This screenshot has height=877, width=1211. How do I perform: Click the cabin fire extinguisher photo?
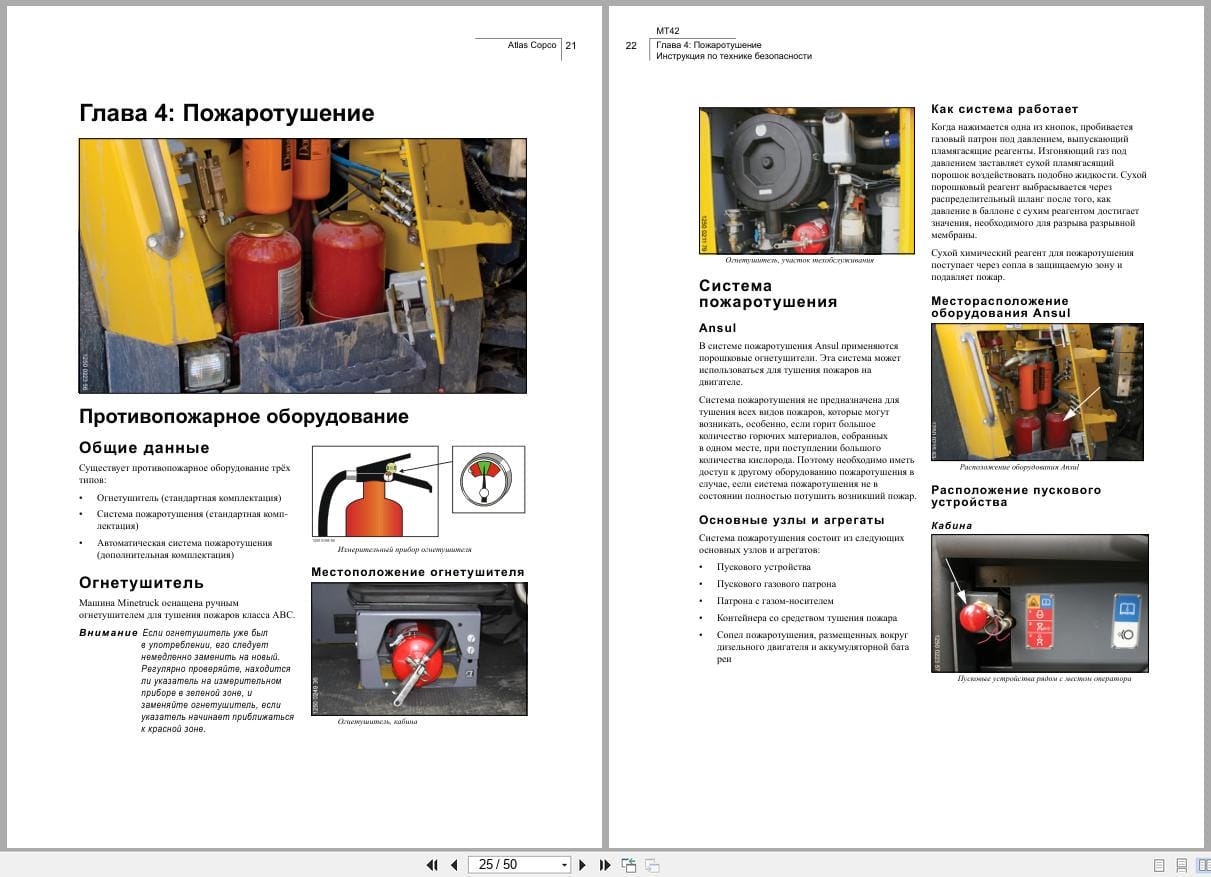click(419, 649)
